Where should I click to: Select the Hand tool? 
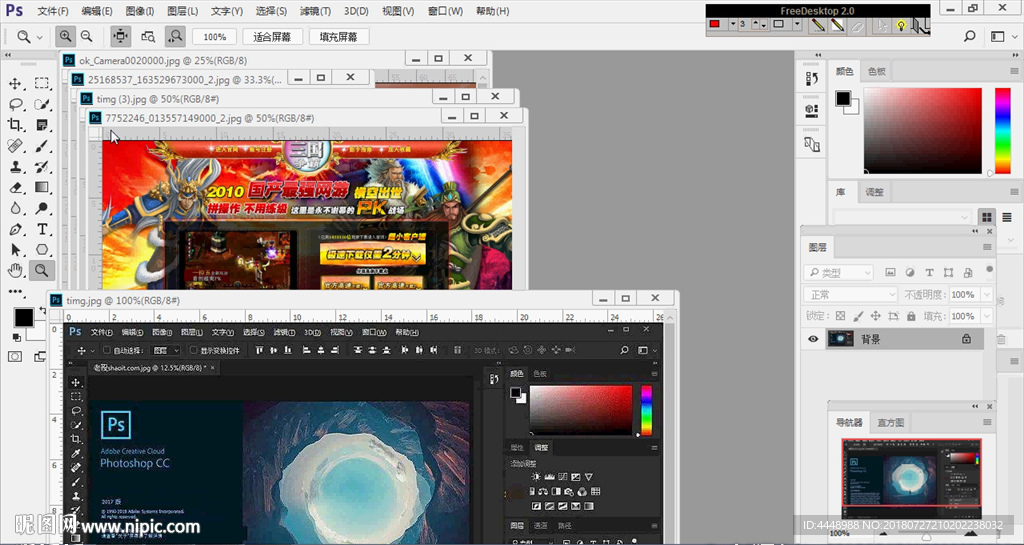[15, 270]
